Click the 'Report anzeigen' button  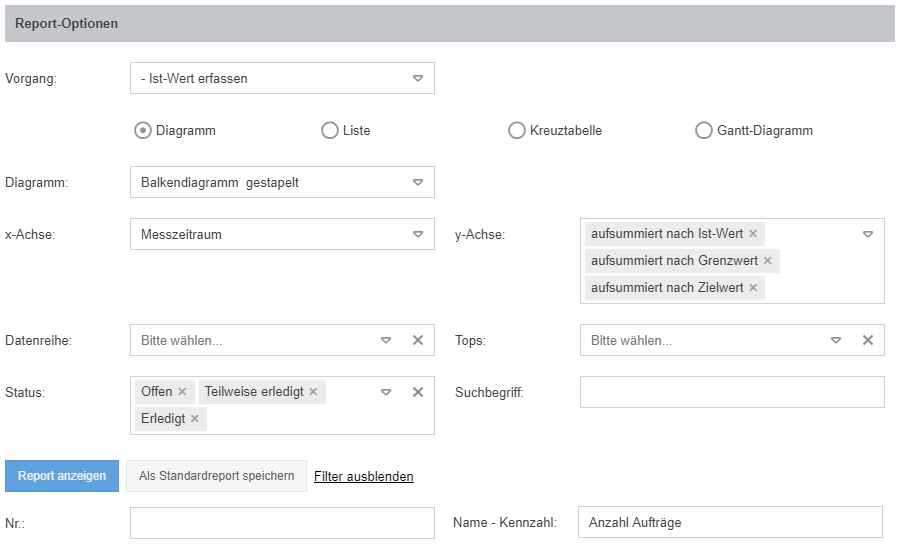coord(62,476)
